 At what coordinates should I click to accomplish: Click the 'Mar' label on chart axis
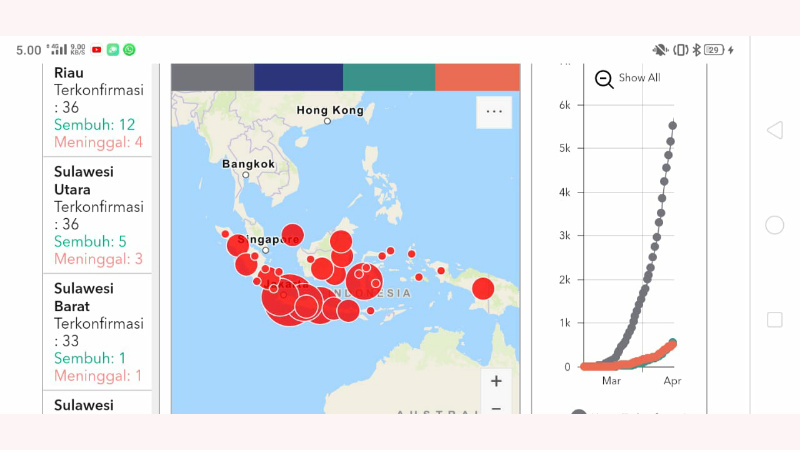[x=611, y=381]
